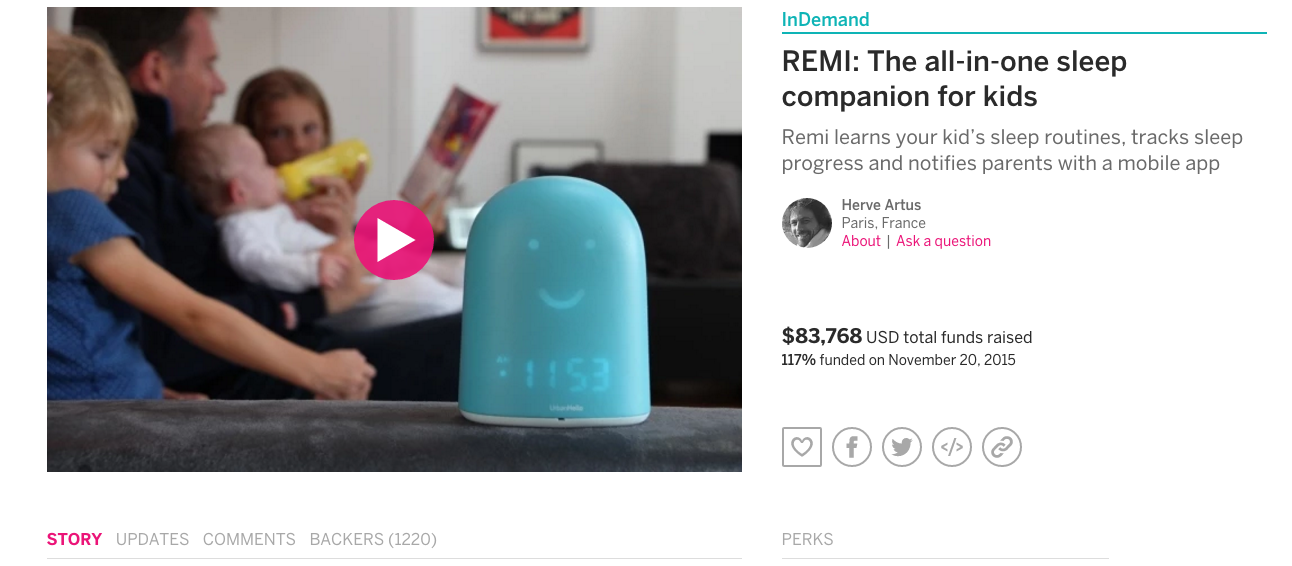
Task: Share the campaign on Twitter
Action: (902, 447)
